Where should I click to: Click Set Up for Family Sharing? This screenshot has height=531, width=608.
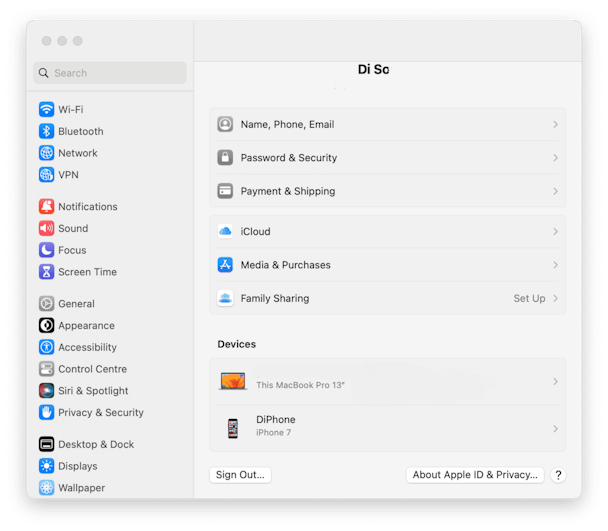529,298
